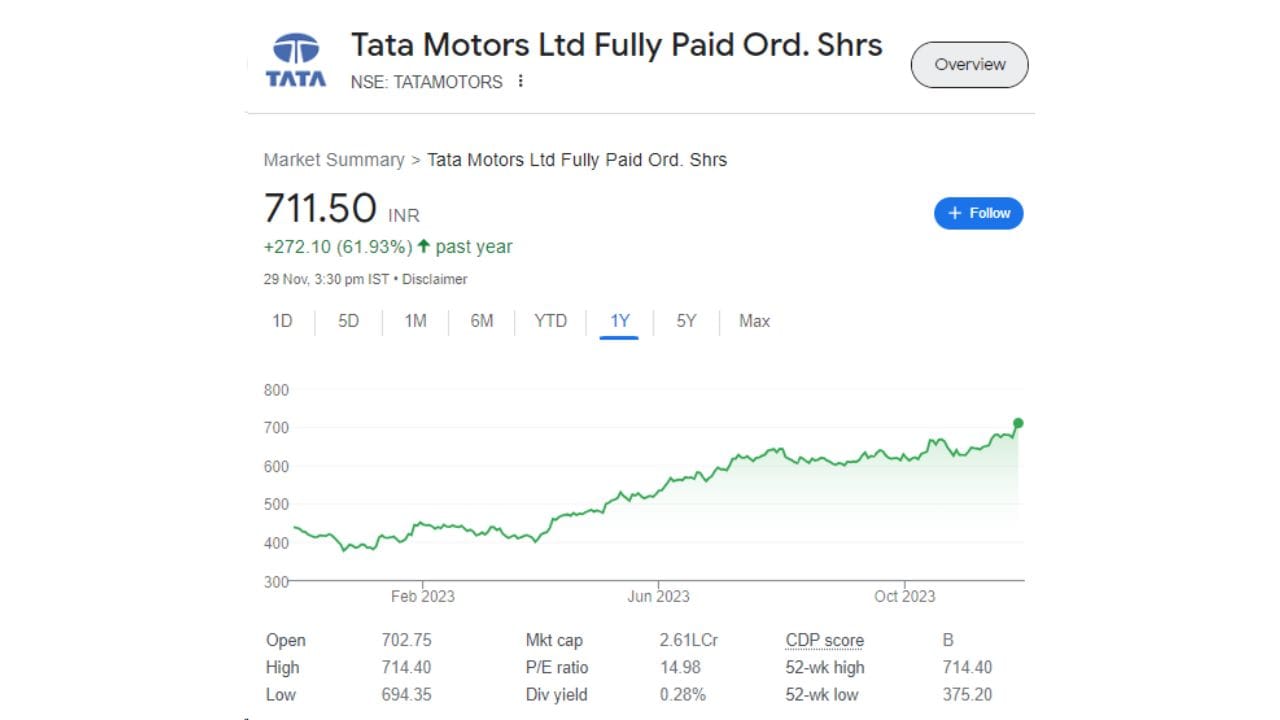Choose the 6M chart range
The width and height of the screenshot is (1280, 720).
tap(482, 321)
